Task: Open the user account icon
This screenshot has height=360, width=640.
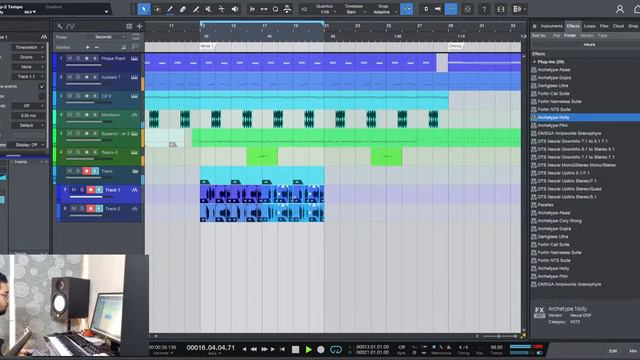Action: pyautogui.click(x=620, y=9)
